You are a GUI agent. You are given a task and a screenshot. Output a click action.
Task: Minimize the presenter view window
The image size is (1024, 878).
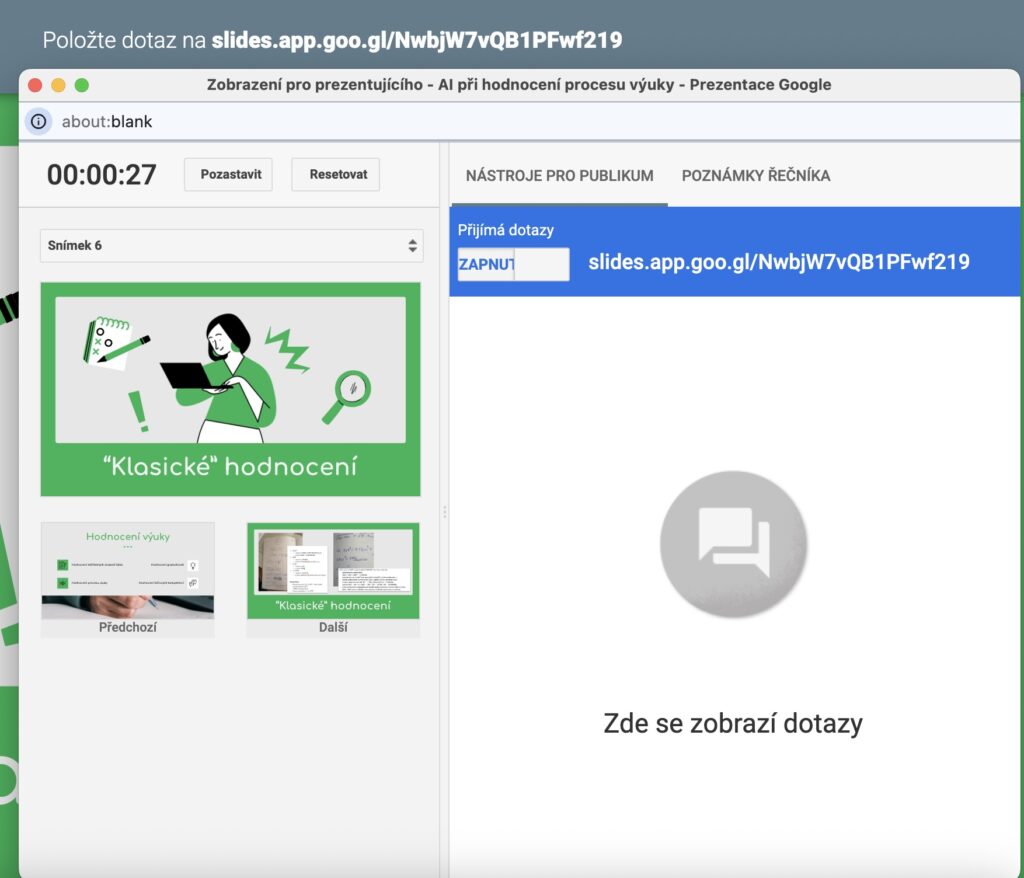[x=58, y=85]
